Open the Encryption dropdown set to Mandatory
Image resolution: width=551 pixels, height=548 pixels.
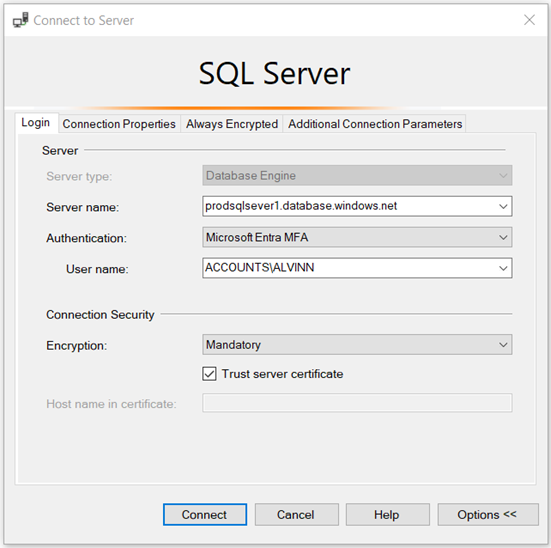(x=357, y=344)
